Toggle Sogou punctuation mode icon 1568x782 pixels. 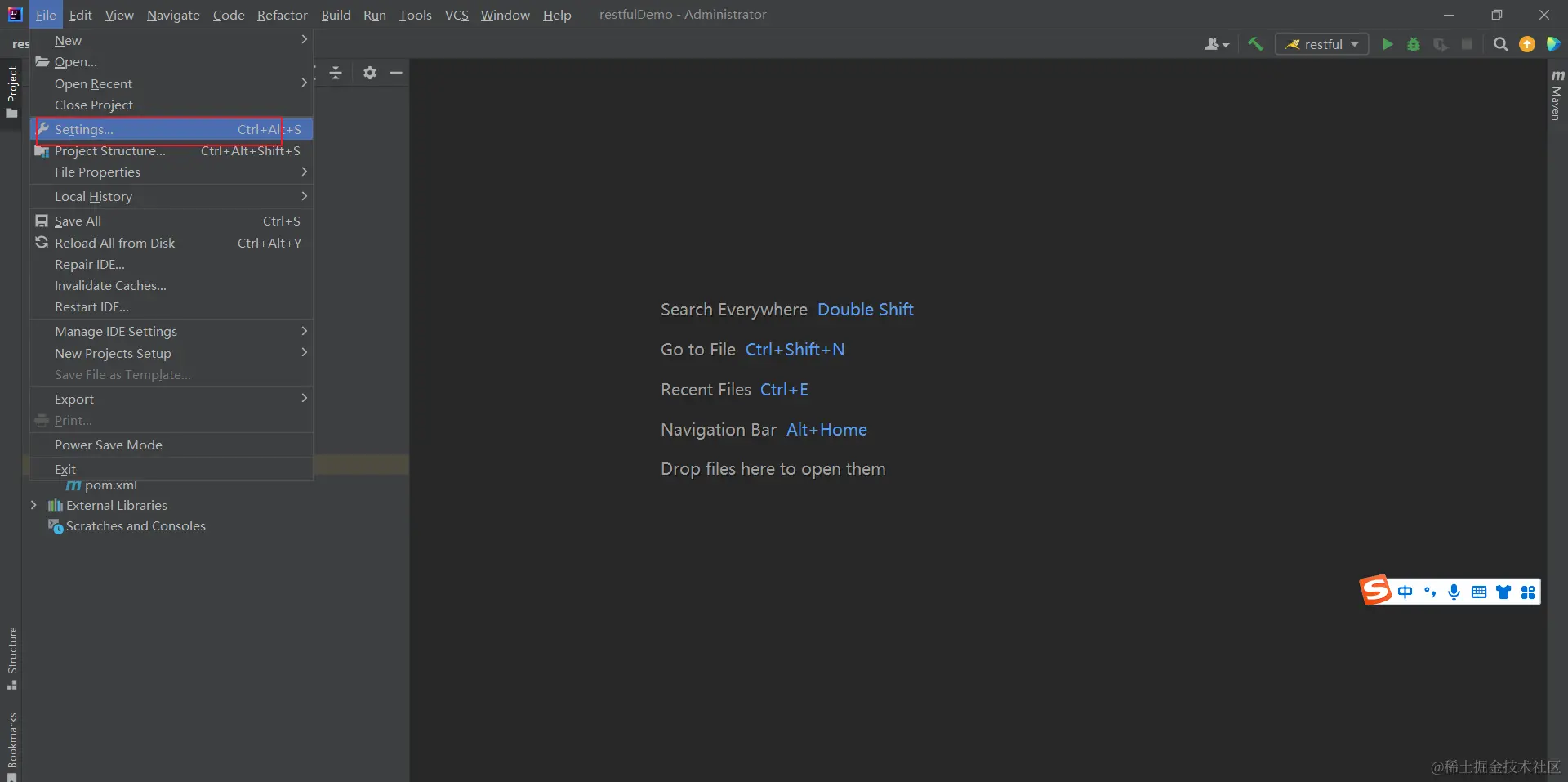click(1430, 592)
